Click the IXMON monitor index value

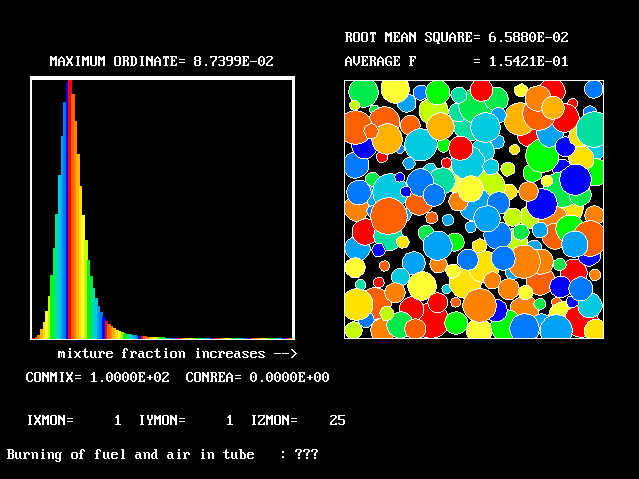coord(117,420)
